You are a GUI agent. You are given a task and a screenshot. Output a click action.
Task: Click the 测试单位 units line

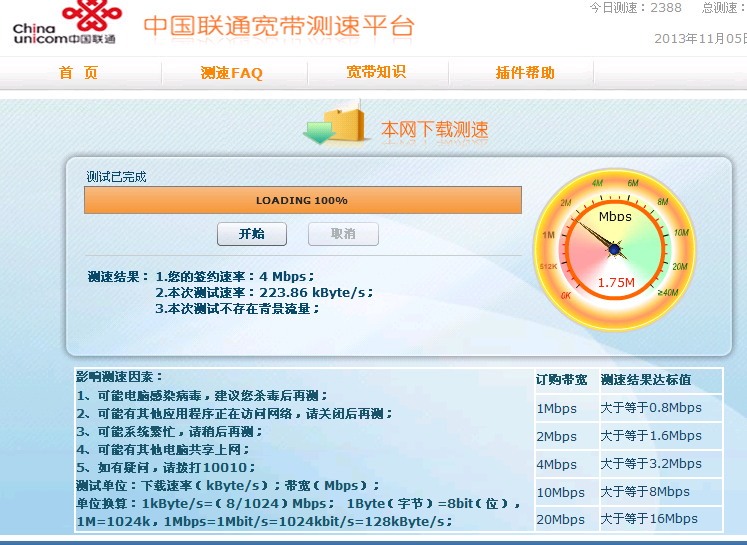click(228, 485)
